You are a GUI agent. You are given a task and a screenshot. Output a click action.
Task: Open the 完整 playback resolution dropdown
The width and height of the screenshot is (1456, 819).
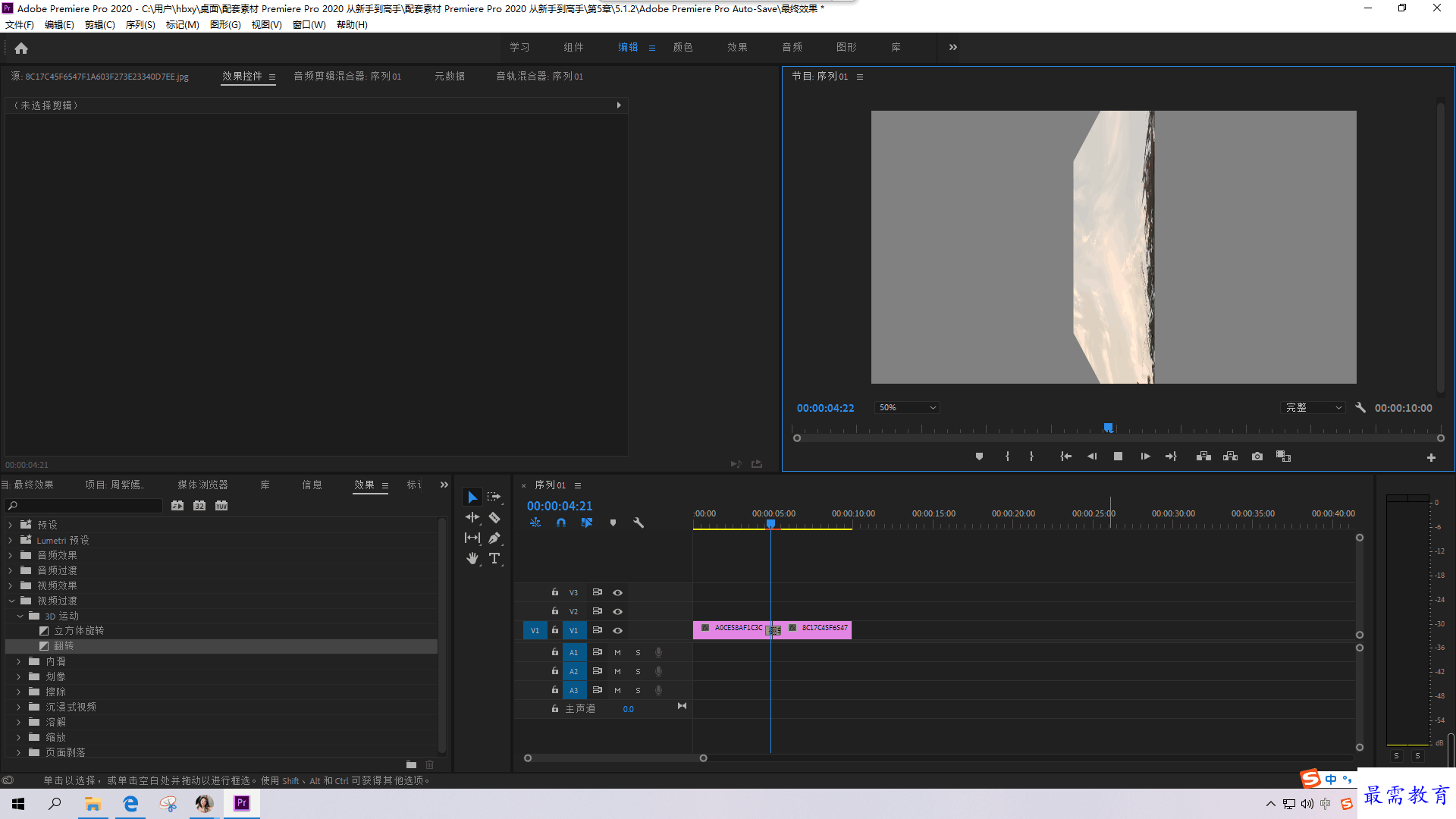(1313, 407)
